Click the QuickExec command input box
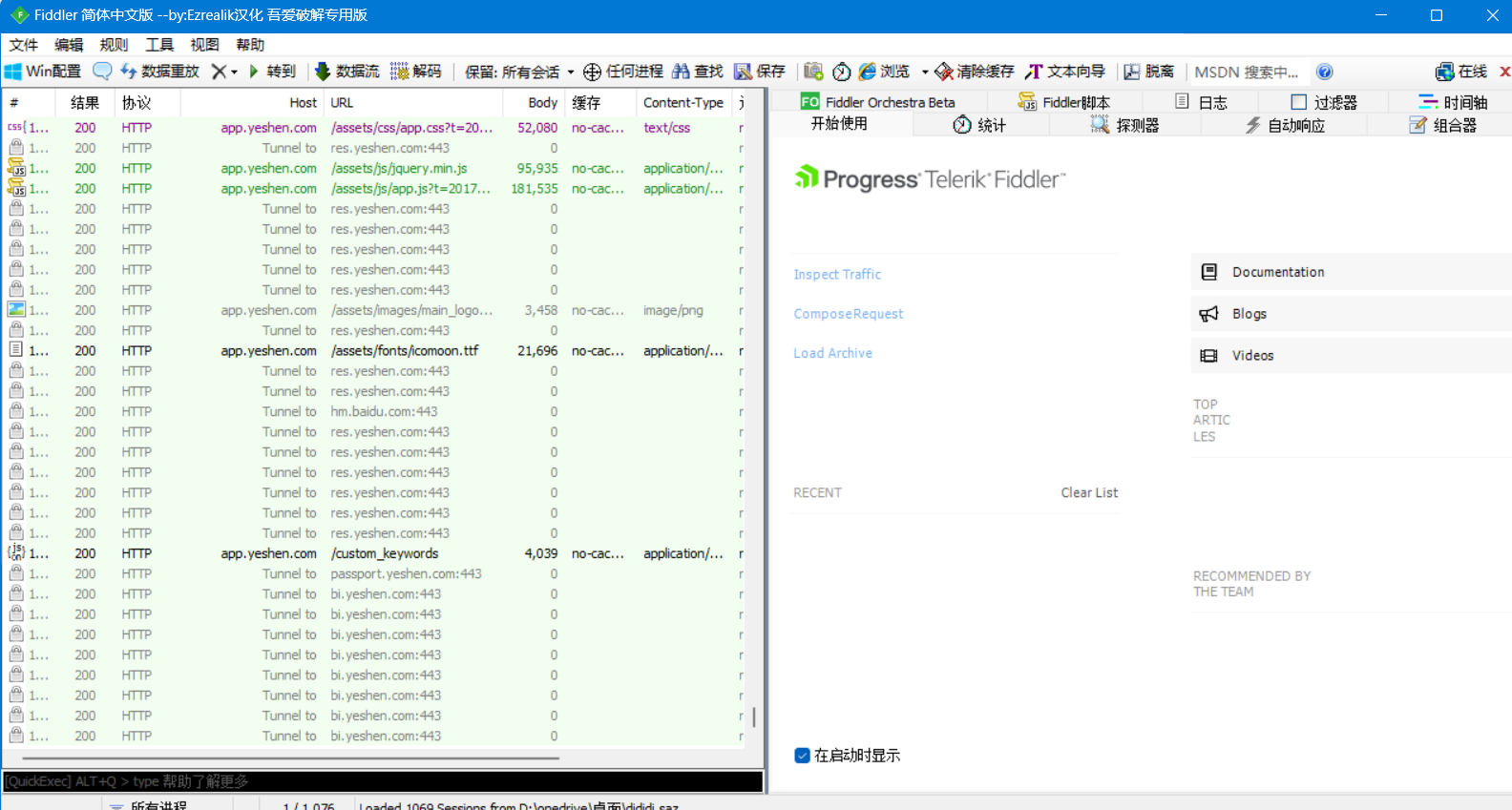The image size is (1512, 810). click(x=383, y=781)
